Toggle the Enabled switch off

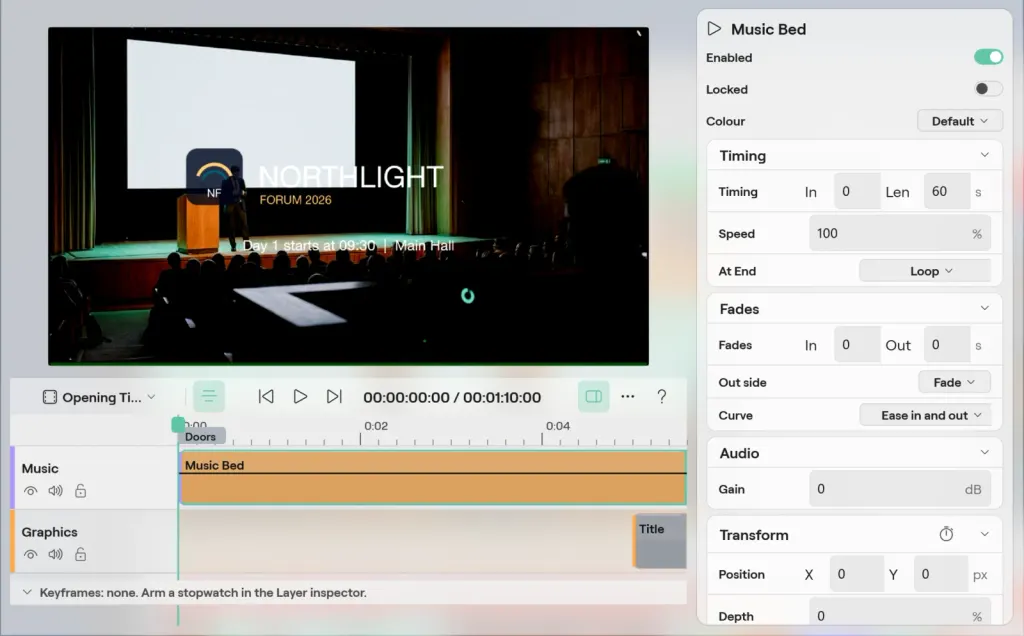tap(988, 57)
